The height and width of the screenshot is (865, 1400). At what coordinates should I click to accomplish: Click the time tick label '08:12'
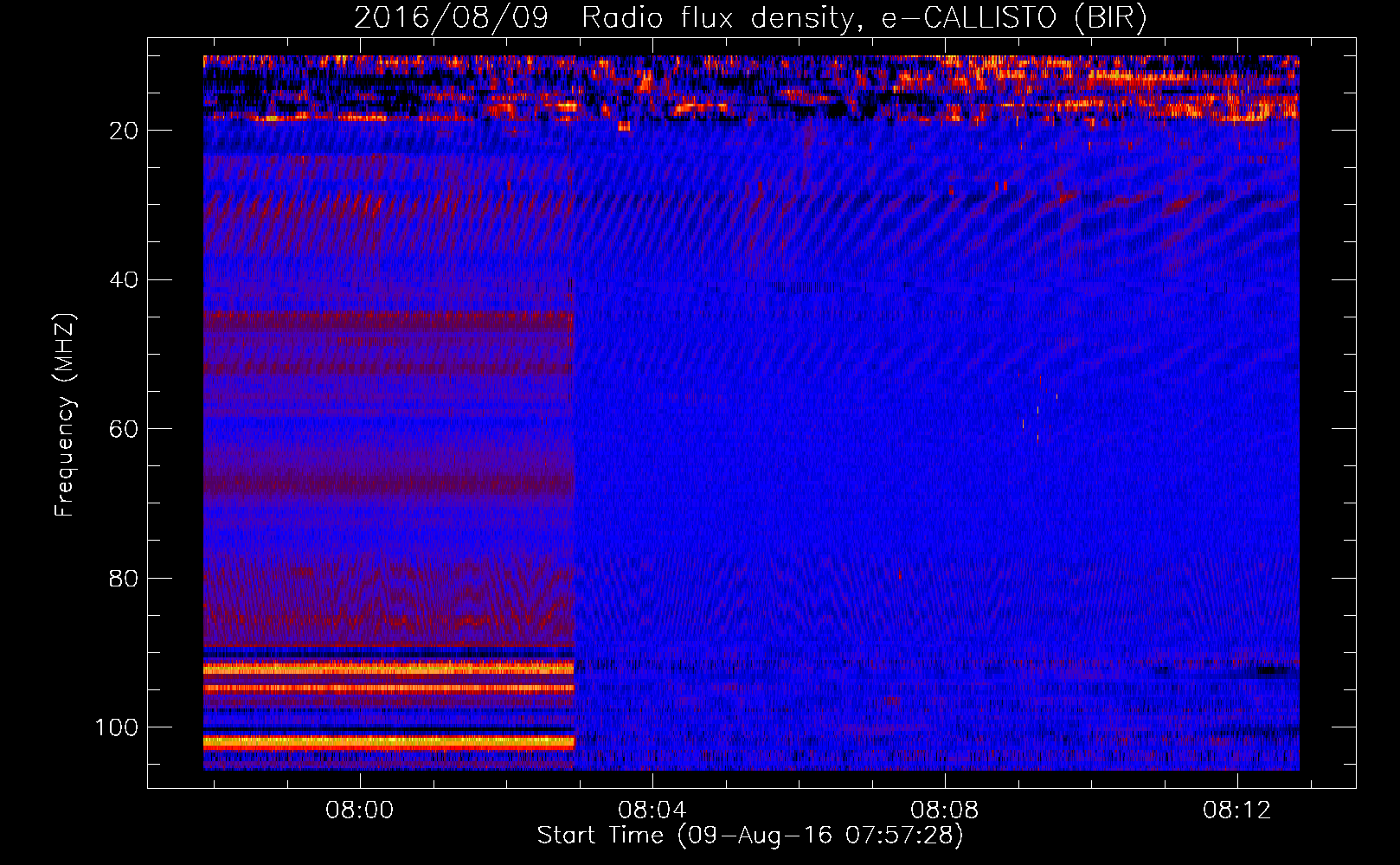pyautogui.click(x=1237, y=811)
